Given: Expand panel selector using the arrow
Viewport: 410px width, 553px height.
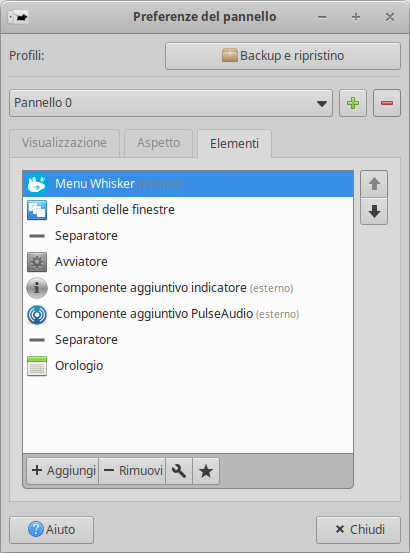Looking at the screenshot, I should [322, 104].
